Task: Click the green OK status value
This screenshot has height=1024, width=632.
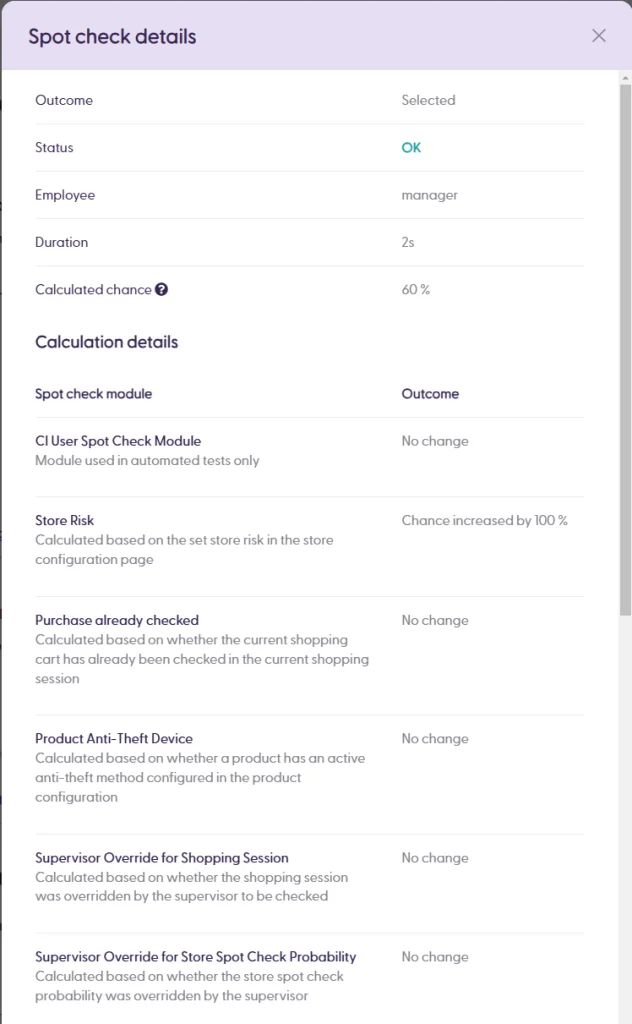Action: point(411,148)
